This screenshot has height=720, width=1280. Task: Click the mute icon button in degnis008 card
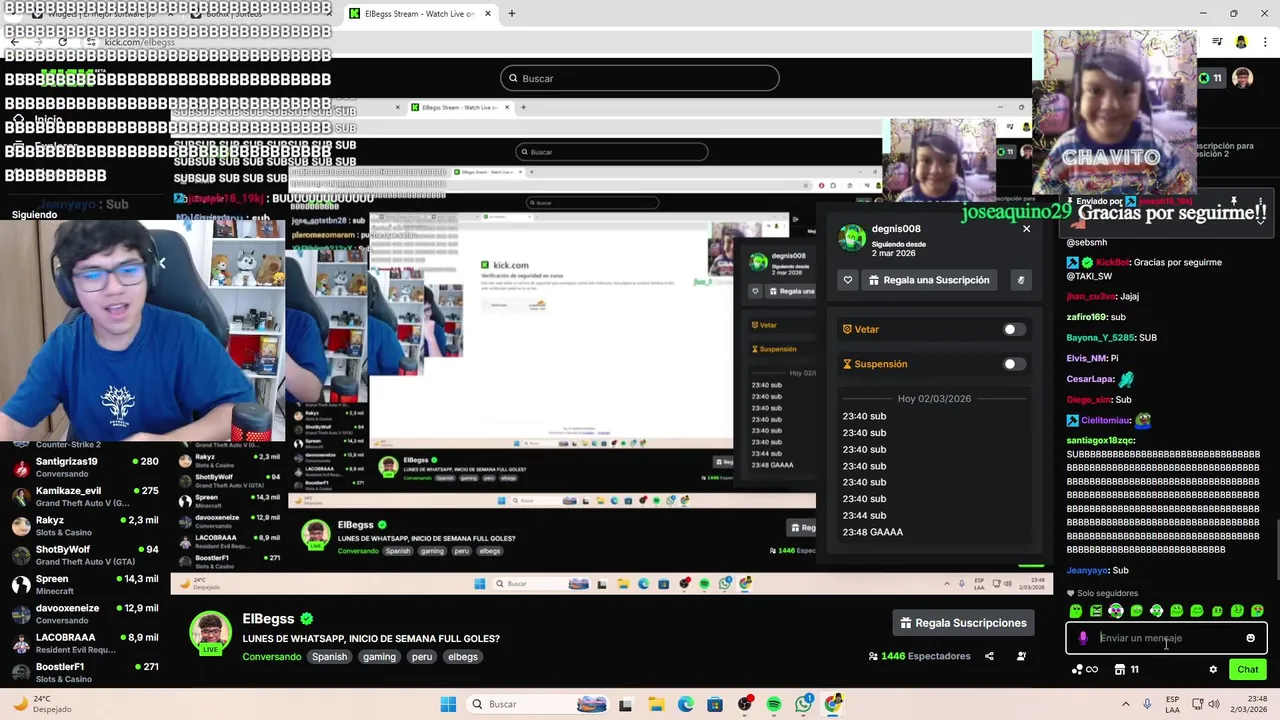[x=1020, y=280]
